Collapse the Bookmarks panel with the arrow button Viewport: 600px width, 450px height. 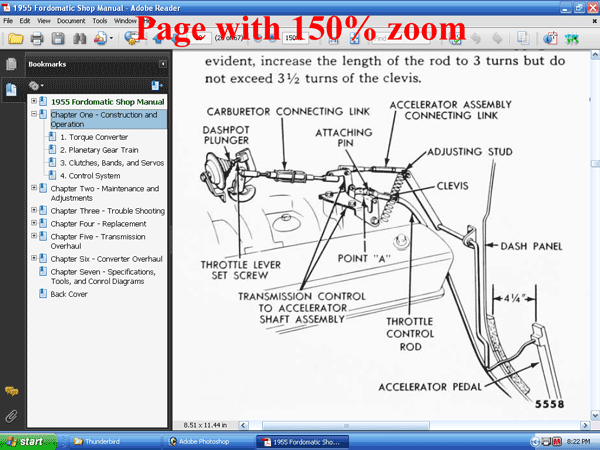pyautogui.click(x=163, y=64)
